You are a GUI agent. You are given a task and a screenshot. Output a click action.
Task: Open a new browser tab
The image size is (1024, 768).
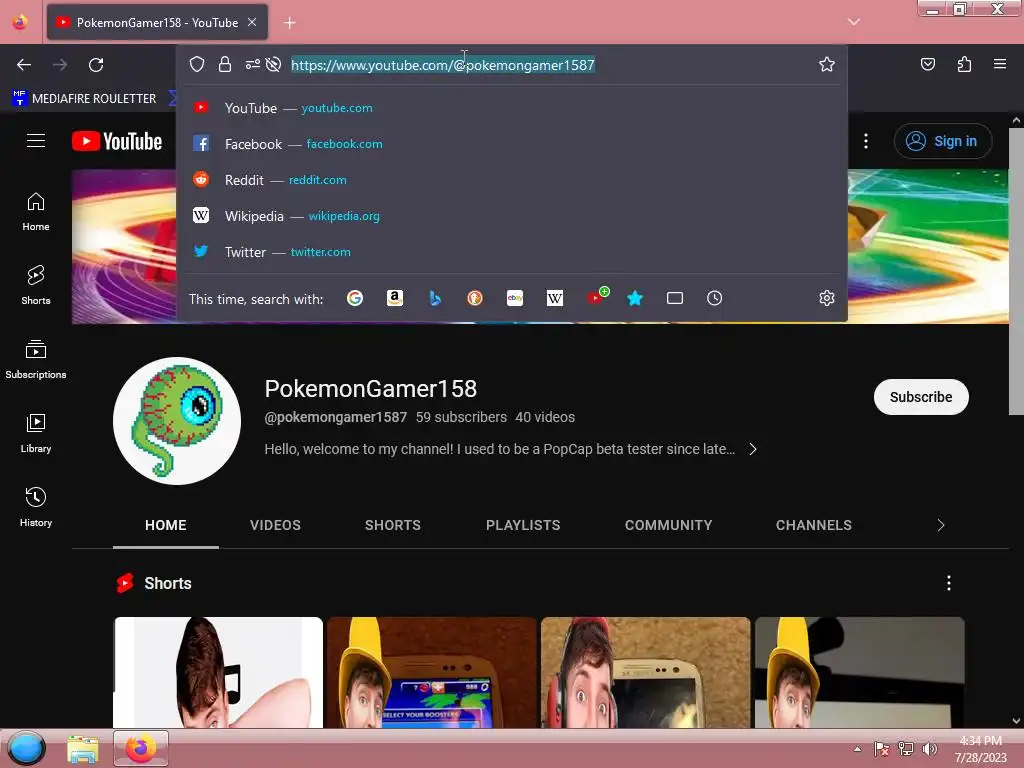pyautogui.click(x=290, y=23)
